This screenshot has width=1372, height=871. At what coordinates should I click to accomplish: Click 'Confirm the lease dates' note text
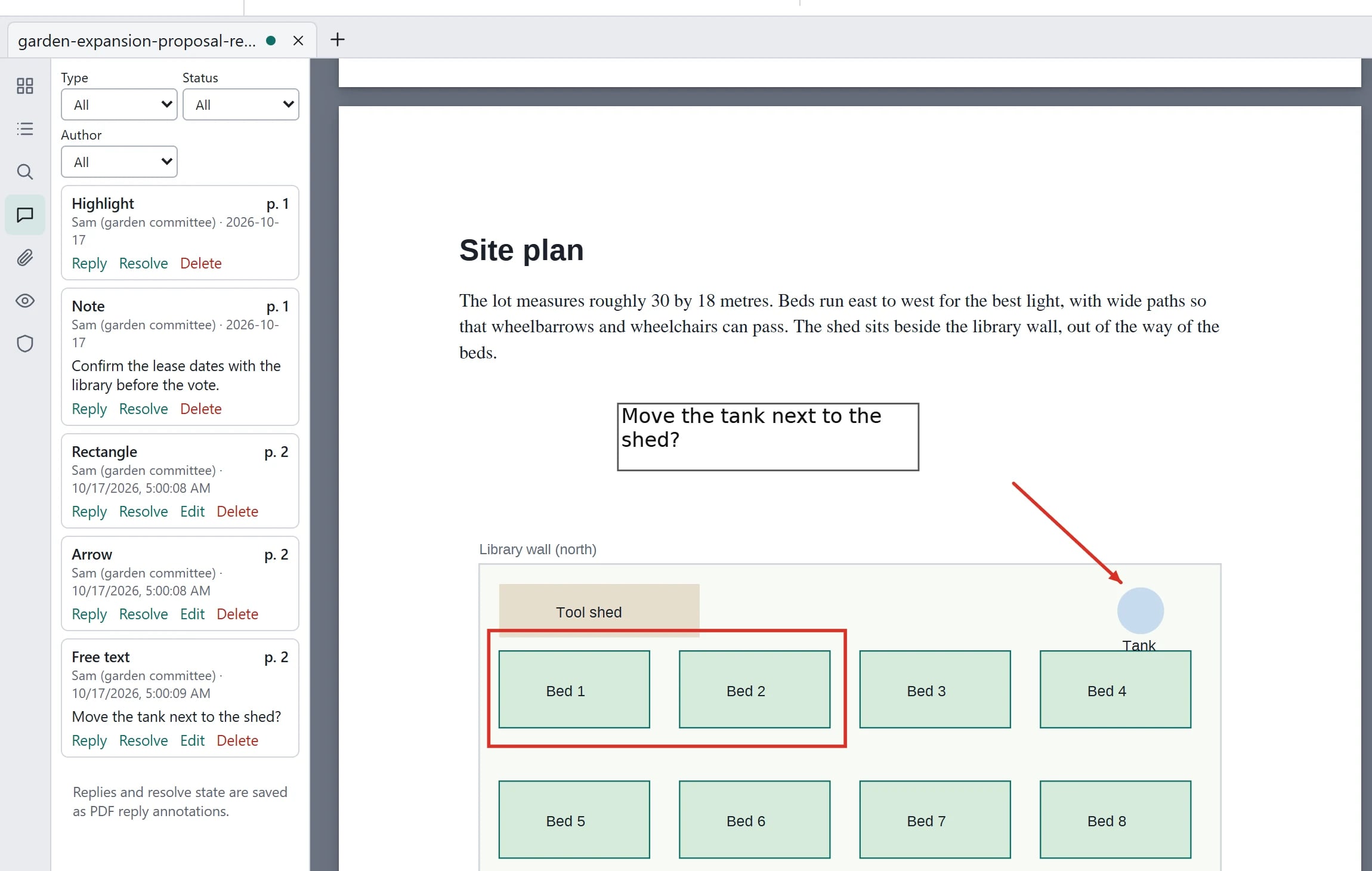click(x=176, y=375)
